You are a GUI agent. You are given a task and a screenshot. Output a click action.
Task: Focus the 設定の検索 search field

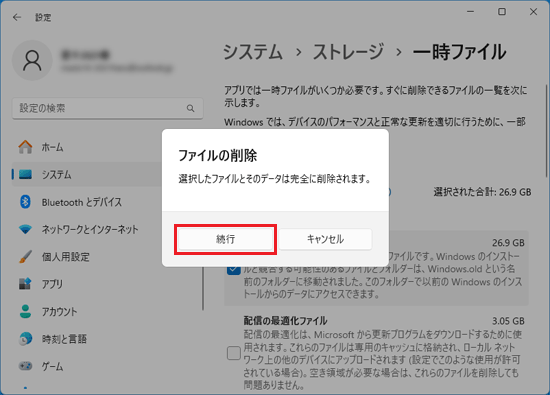pyautogui.click(x=107, y=108)
